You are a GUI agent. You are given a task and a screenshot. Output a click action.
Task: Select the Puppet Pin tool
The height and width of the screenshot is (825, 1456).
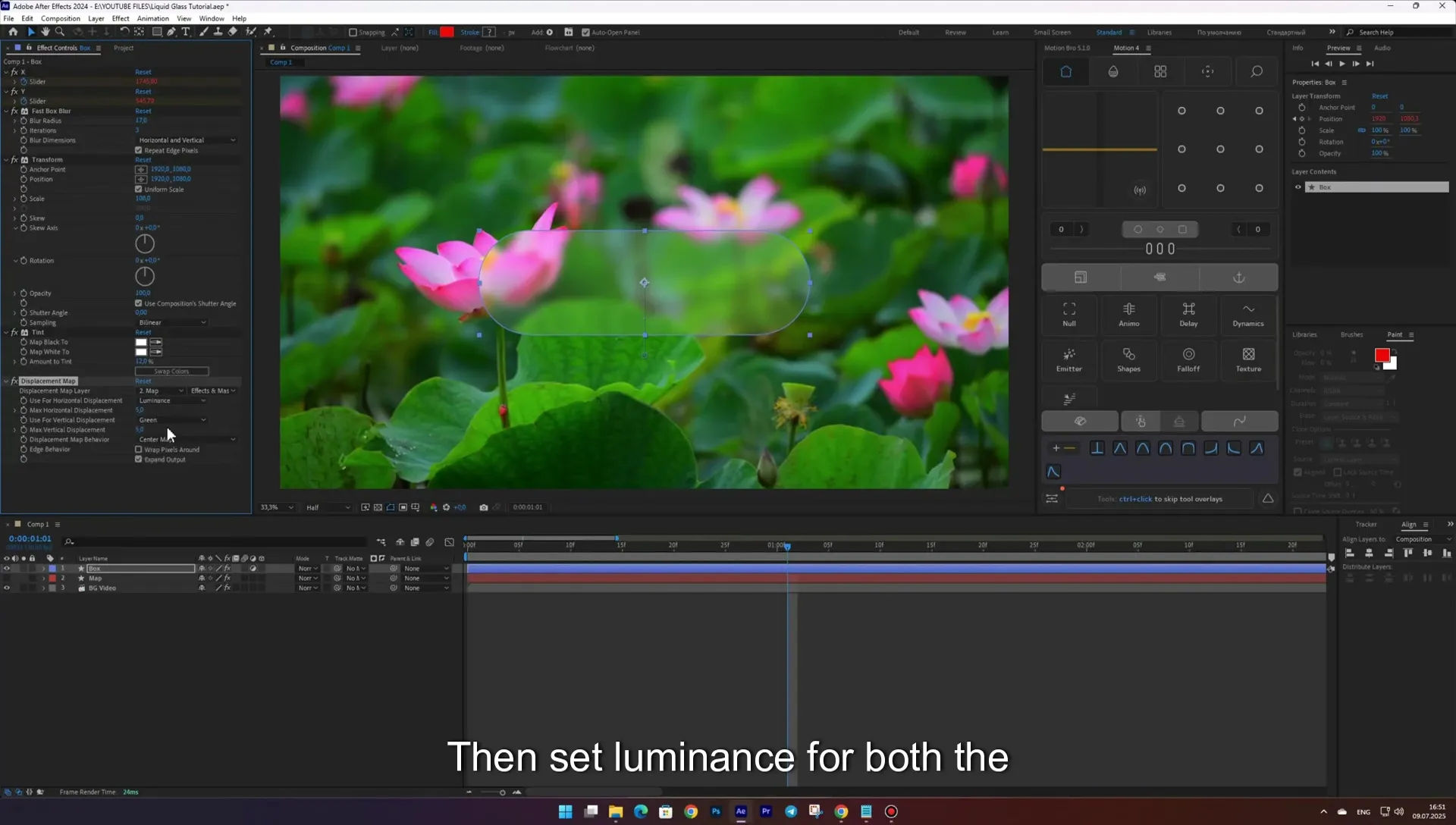(268, 32)
